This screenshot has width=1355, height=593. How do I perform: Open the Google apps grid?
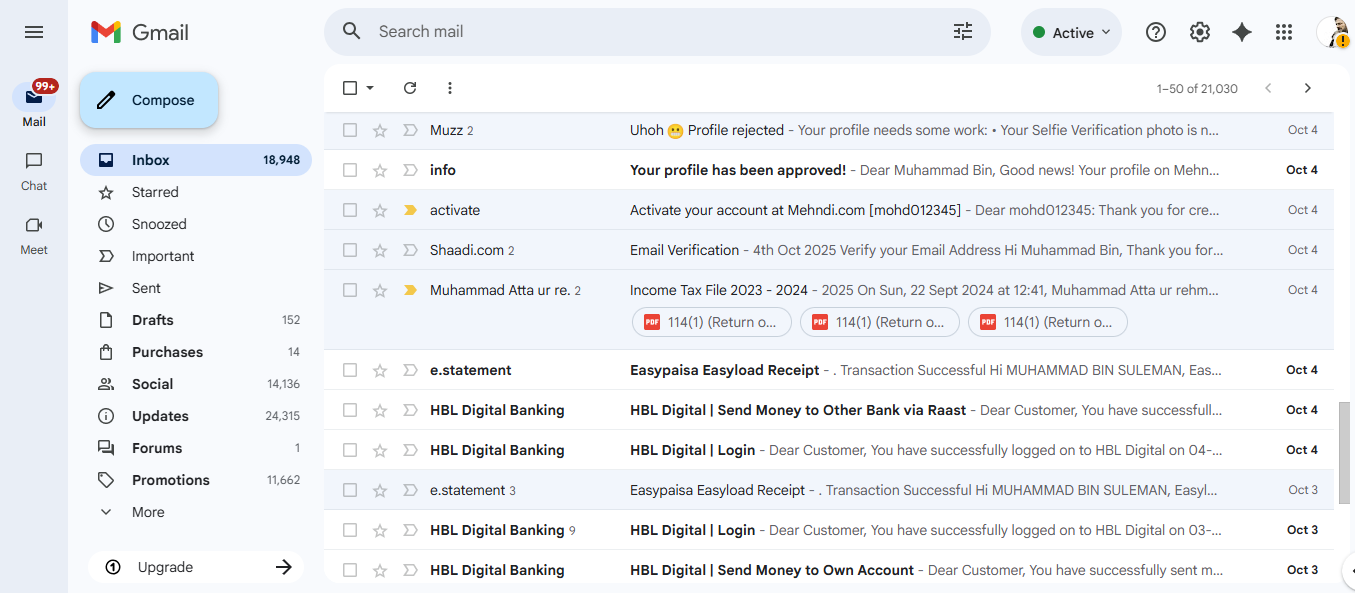[1283, 31]
